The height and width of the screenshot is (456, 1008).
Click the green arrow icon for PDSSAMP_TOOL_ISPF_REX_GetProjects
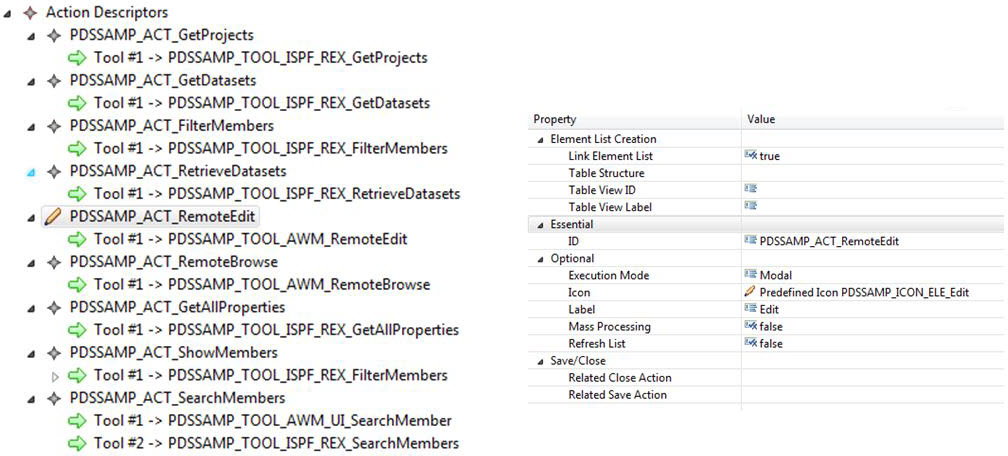point(77,58)
